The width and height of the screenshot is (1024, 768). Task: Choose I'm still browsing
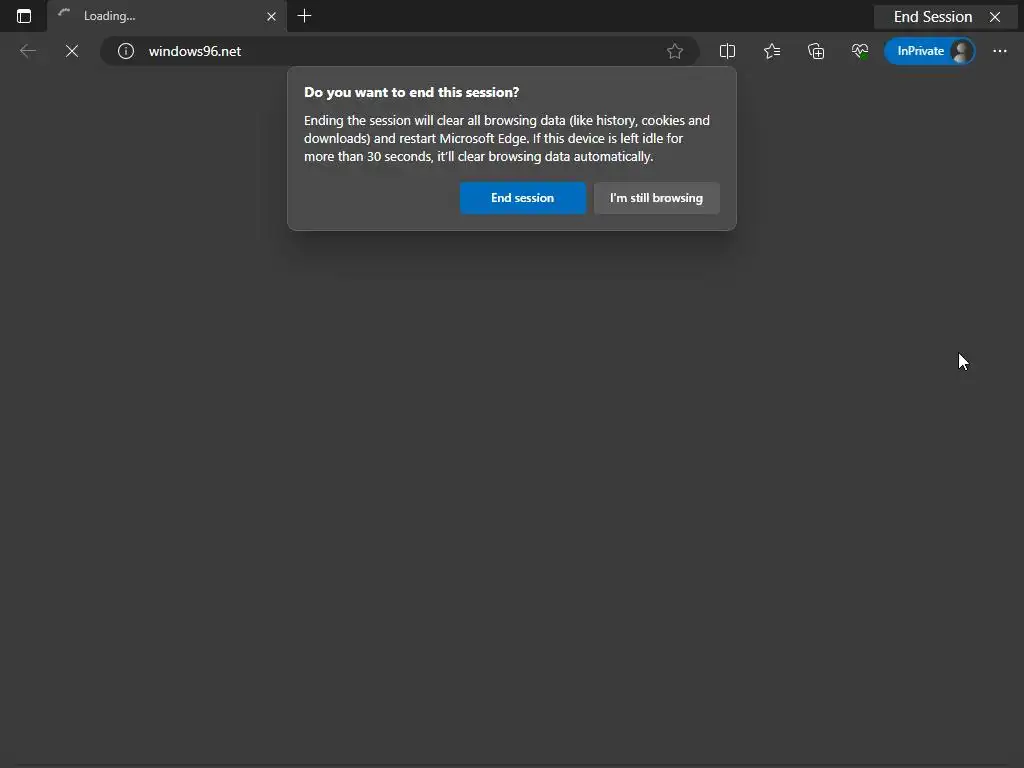tap(656, 198)
